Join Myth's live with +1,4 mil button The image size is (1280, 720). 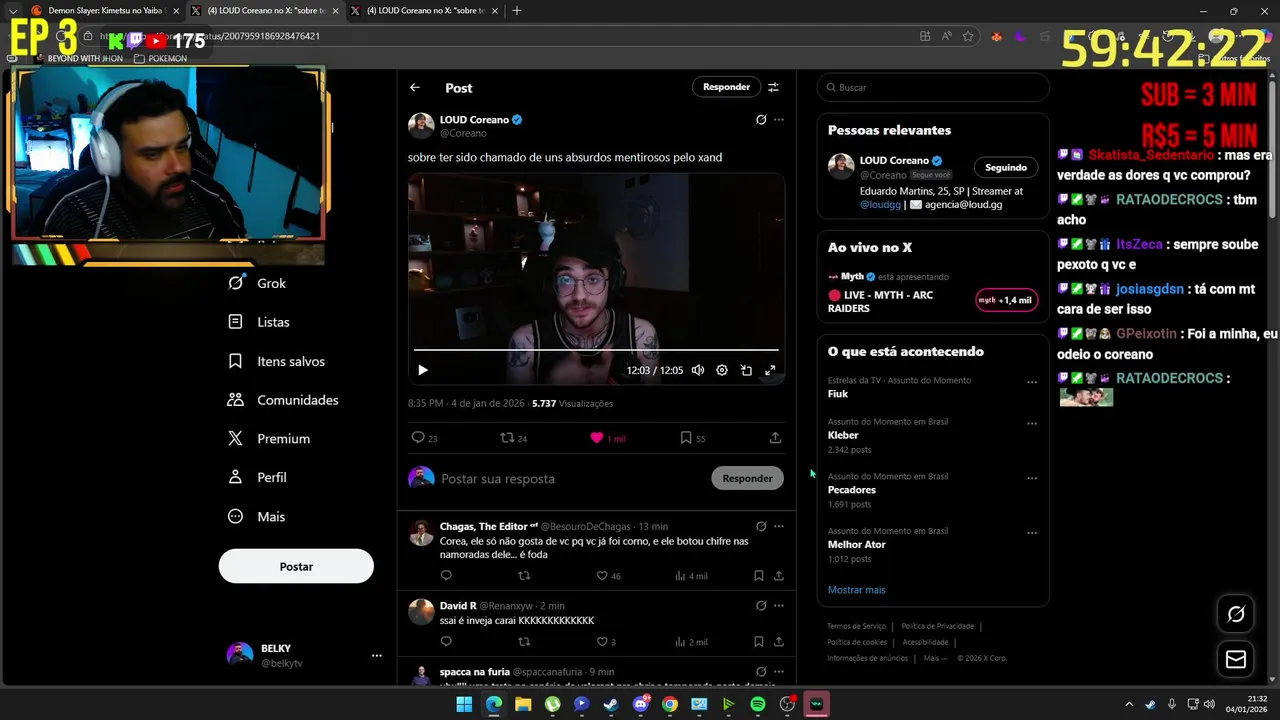(x=1006, y=300)
